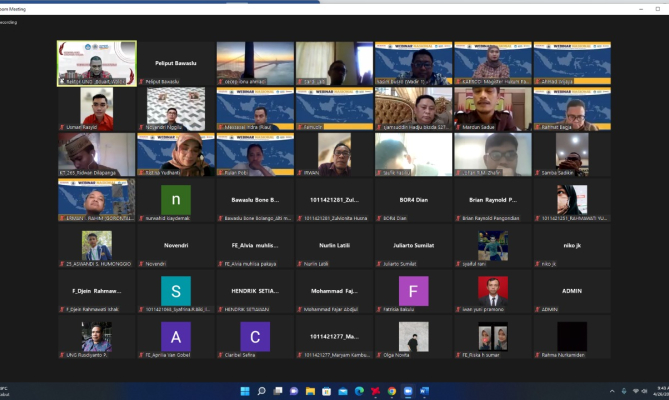The height and width of the screenshot is (400, 669).
Task: Select the highlighted active speaker video tile
Action: point(96,62)
